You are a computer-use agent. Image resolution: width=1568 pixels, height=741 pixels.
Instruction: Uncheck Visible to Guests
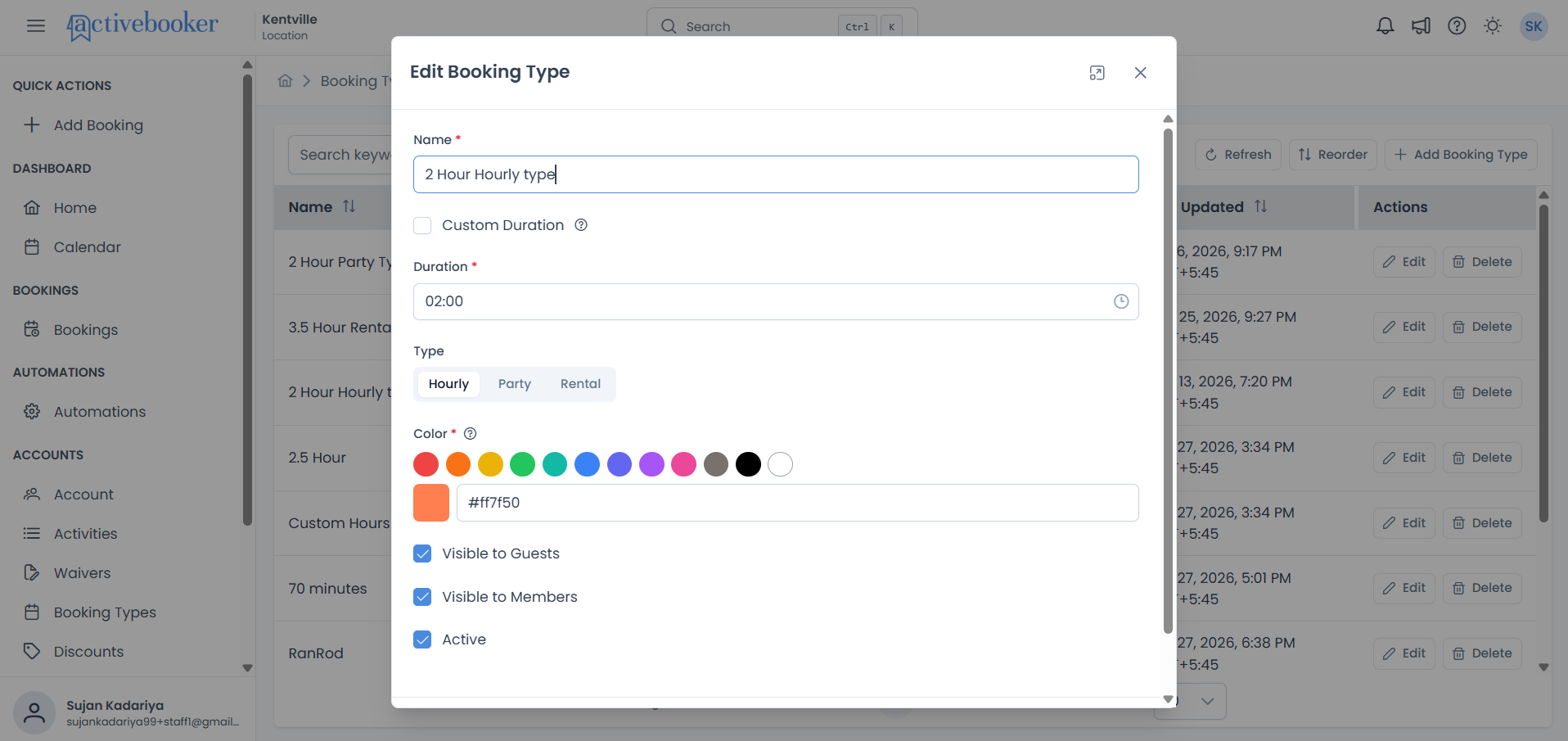422,553
